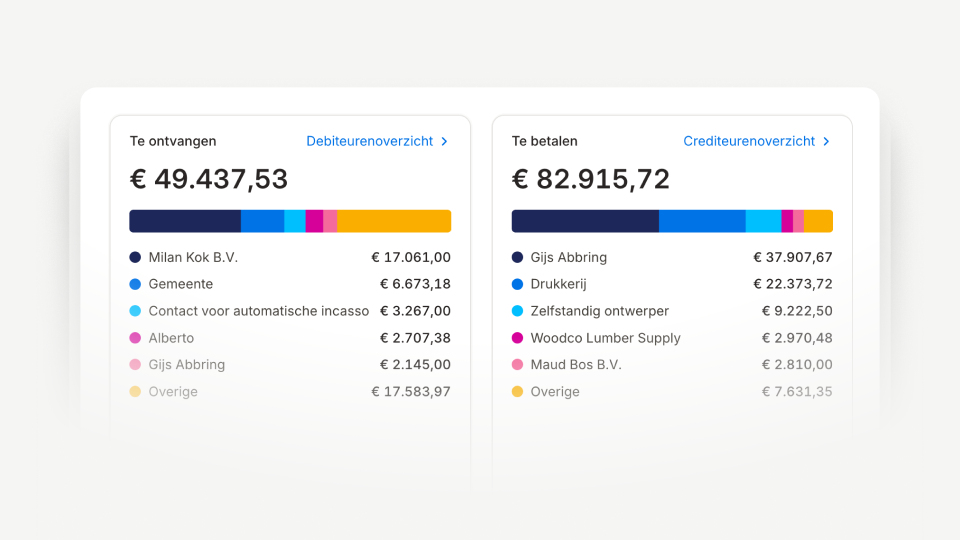Click chevron arrow next to Debiteurenoverzicht
960x540 pixels.
click(x=444, y=141)
